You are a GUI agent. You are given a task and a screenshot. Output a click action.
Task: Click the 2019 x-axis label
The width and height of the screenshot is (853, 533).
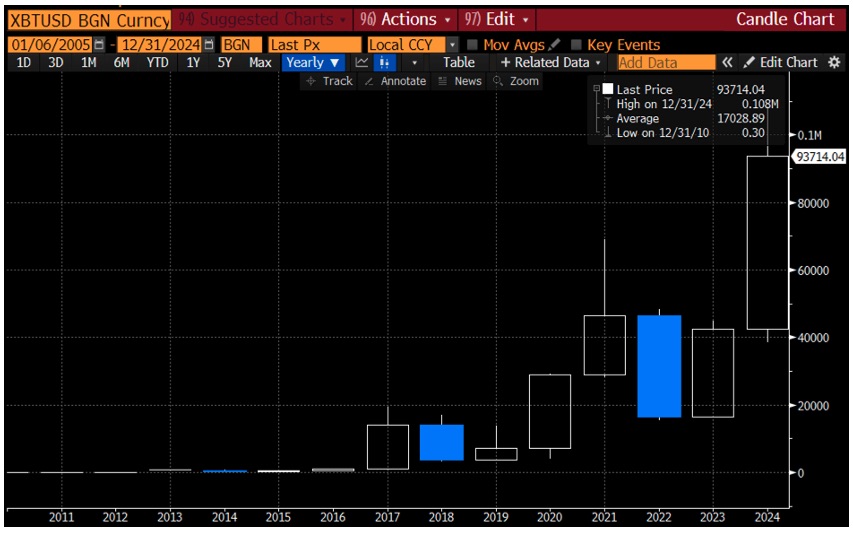pyautogui.click(x=496, y=517)
